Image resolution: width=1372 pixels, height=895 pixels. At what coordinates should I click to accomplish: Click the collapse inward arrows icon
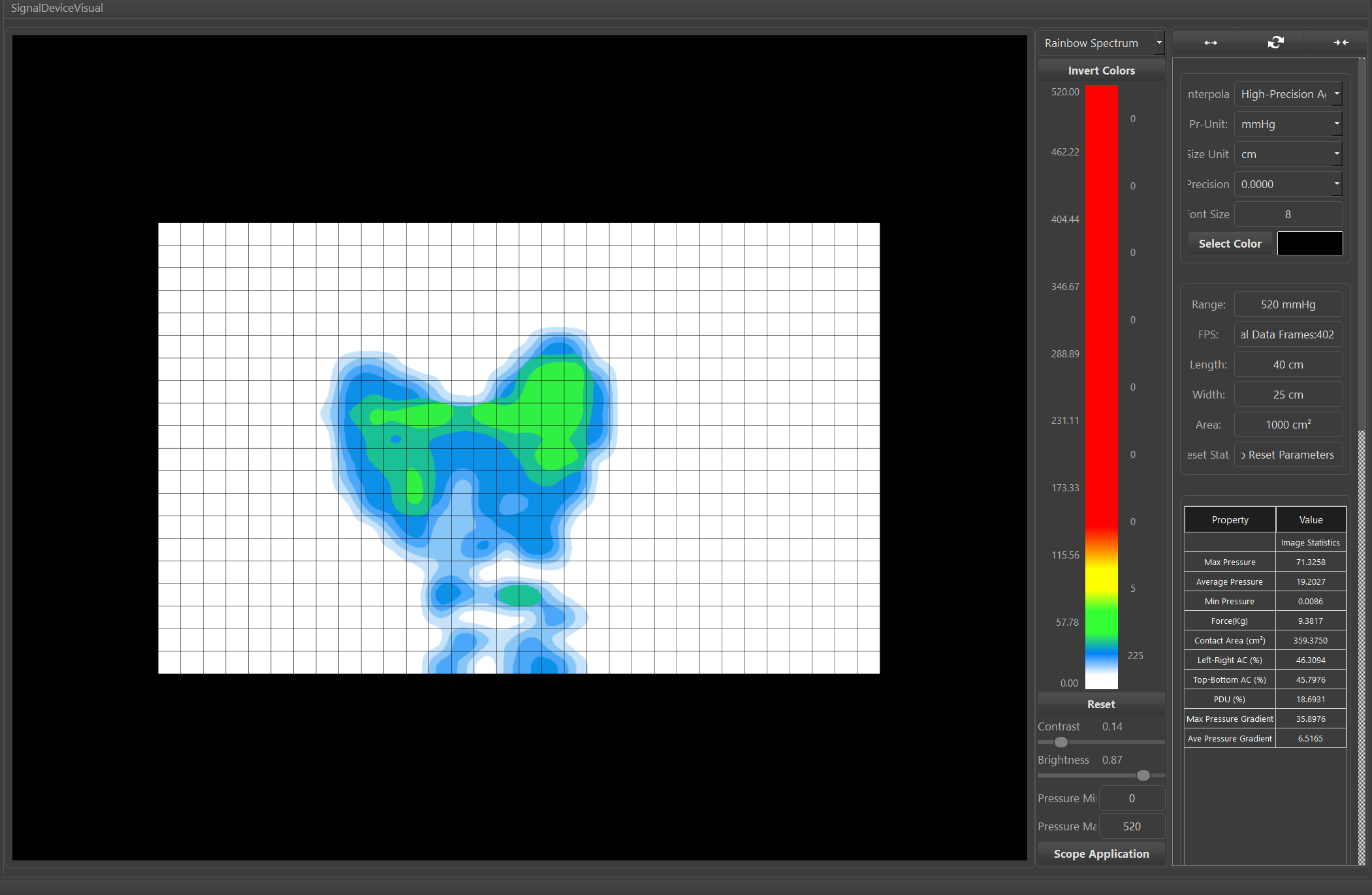coord(1341,42)
